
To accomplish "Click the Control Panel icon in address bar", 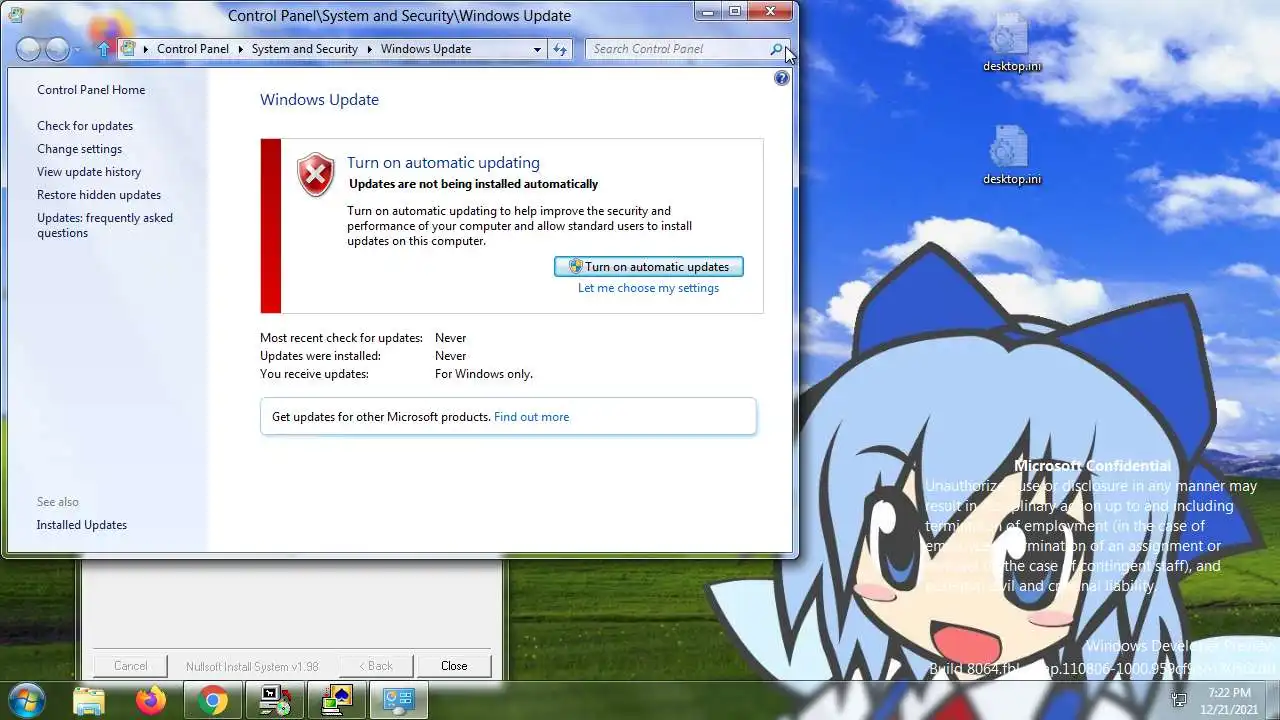I will coord(128,48).
